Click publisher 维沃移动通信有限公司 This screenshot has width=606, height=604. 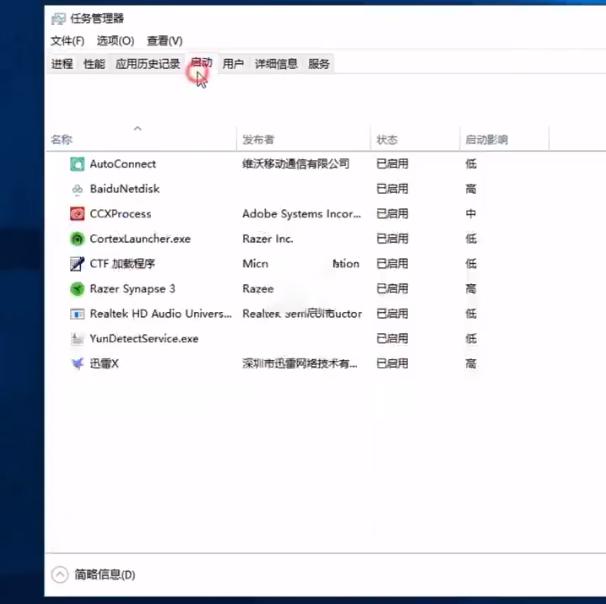[x=296, y=164]
